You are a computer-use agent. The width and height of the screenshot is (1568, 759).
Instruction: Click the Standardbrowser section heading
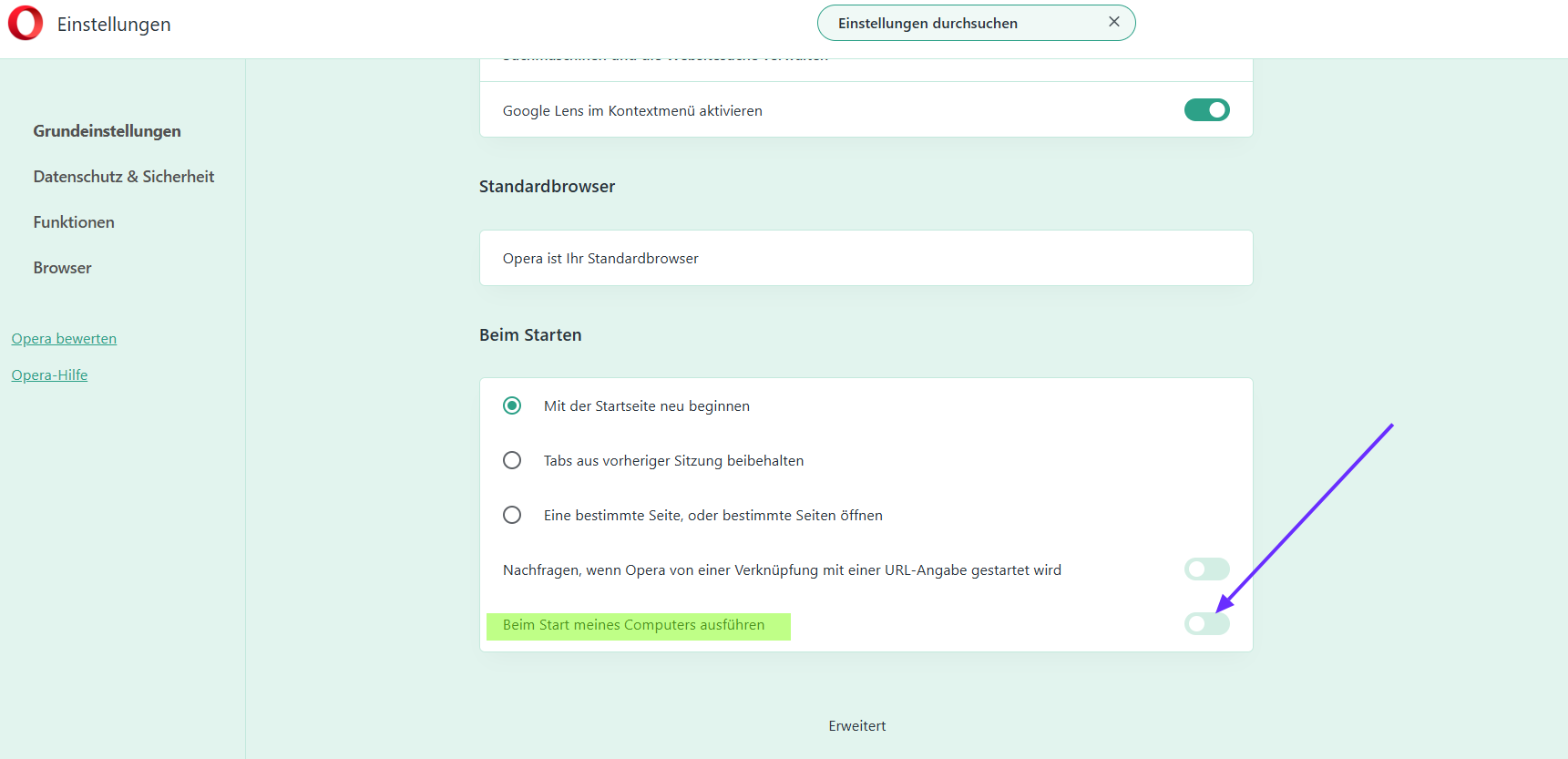(x=547, y=187)
